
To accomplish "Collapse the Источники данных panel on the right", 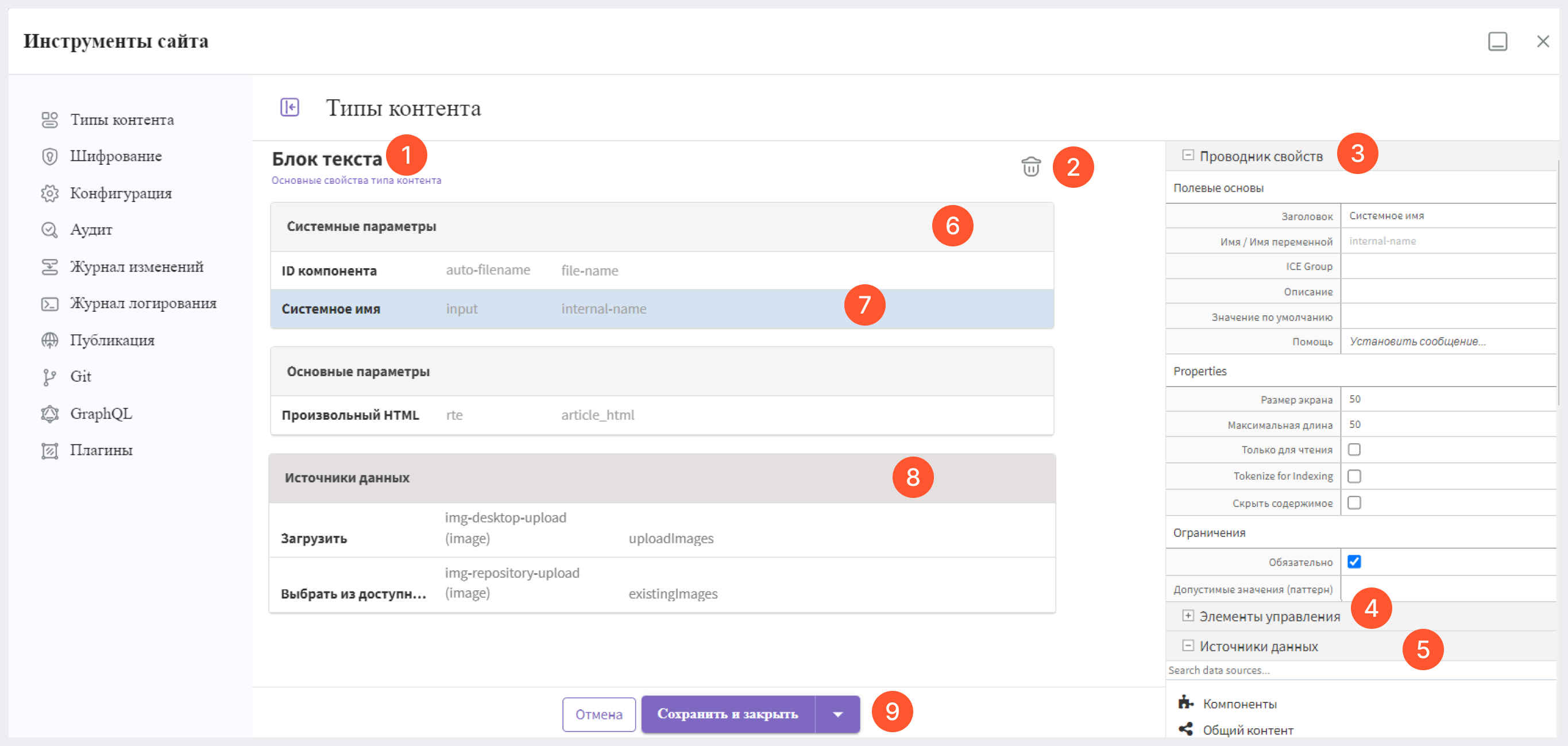I will click(x=1188, y=645).
